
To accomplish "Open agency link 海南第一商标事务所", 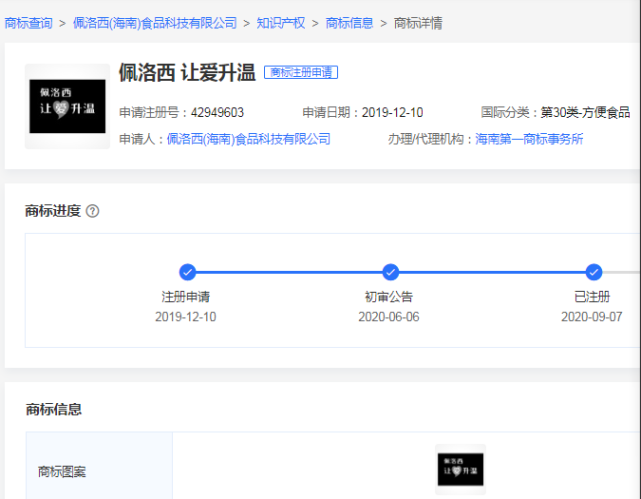I will [529, 139].
